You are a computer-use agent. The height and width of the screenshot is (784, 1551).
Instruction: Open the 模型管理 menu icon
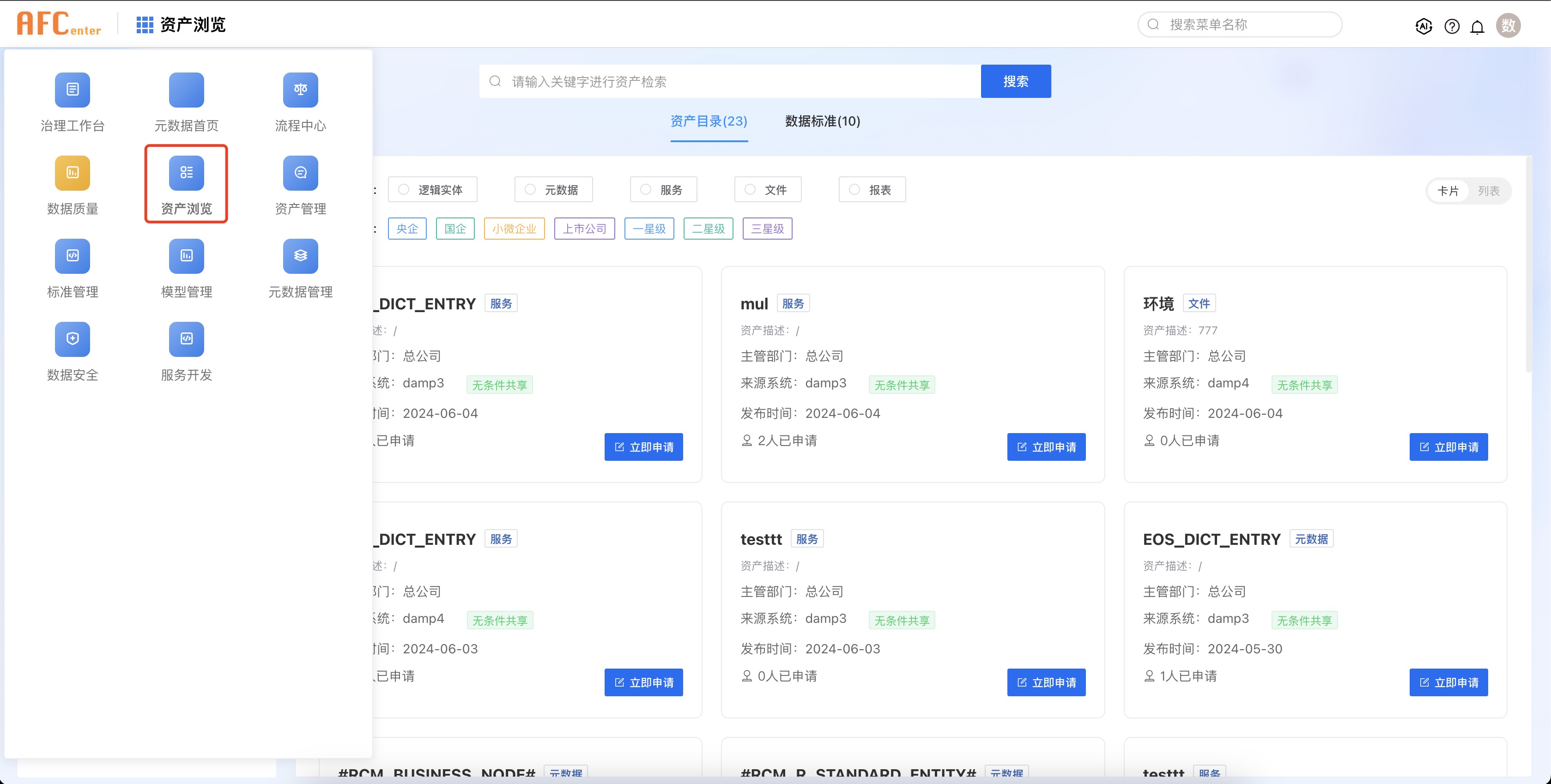coord(186,256)
